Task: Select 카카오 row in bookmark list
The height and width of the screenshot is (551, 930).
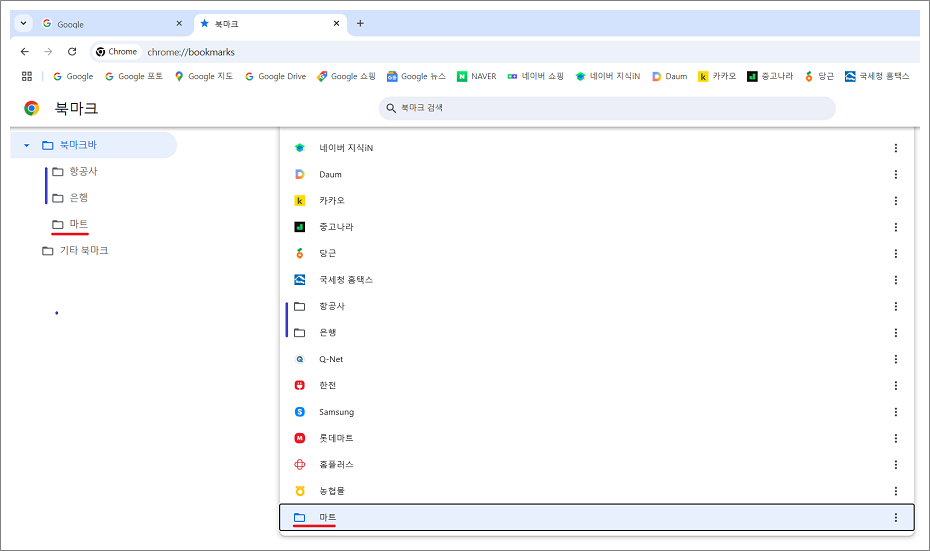Action: click(x=597, y=200)
